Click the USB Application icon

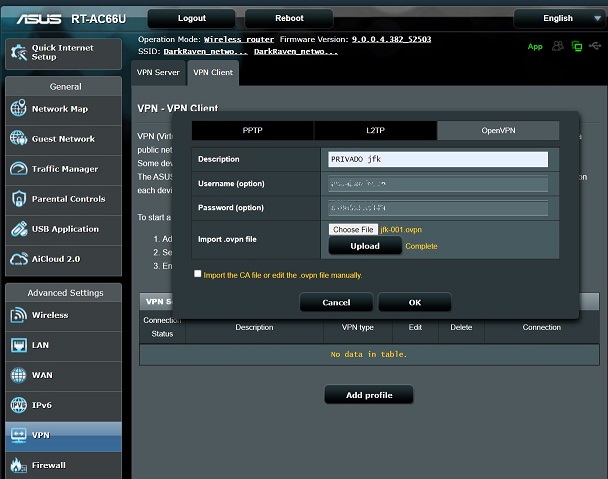tap(18, 229)
